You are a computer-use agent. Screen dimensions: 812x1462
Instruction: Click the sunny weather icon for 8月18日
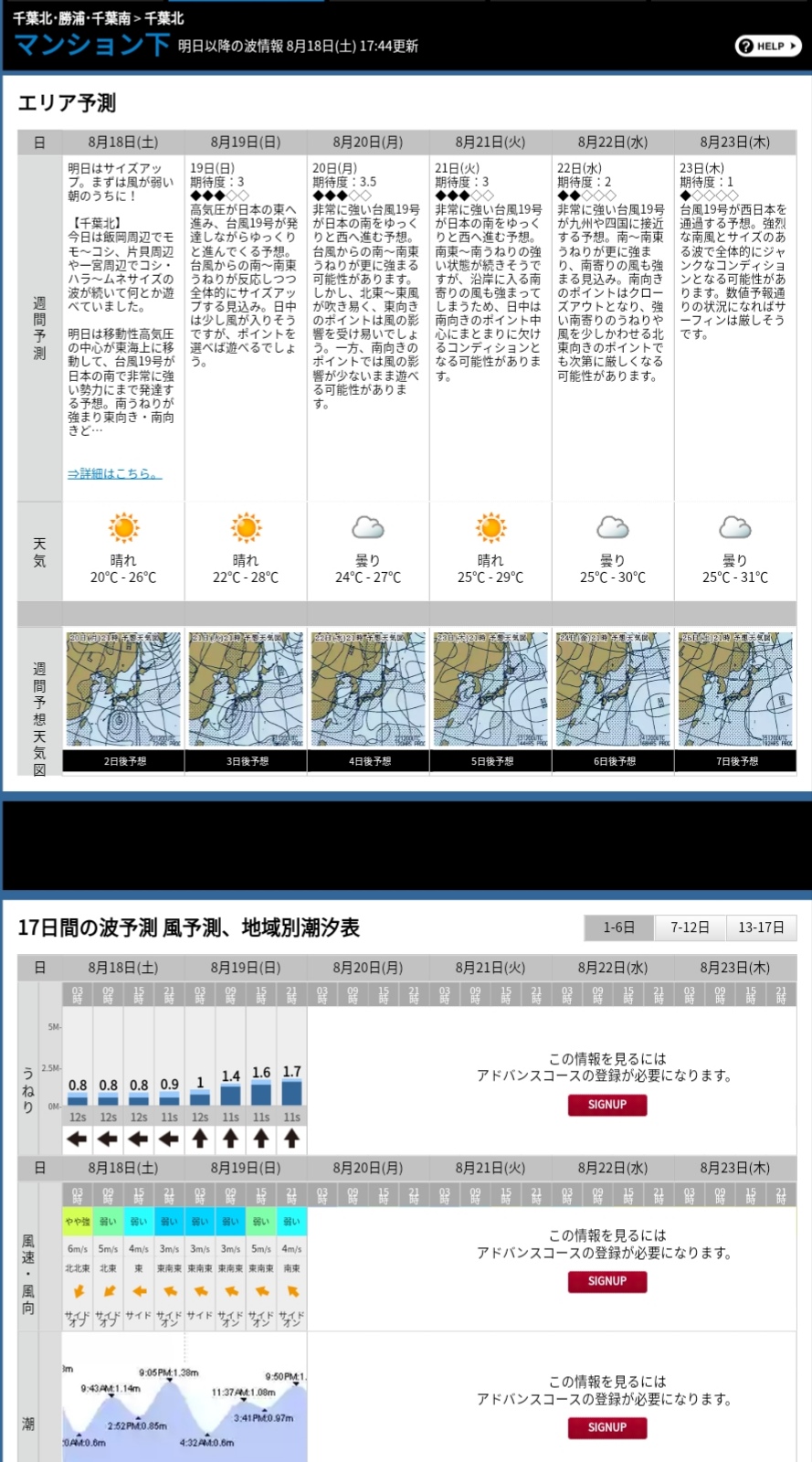[123, 528]
